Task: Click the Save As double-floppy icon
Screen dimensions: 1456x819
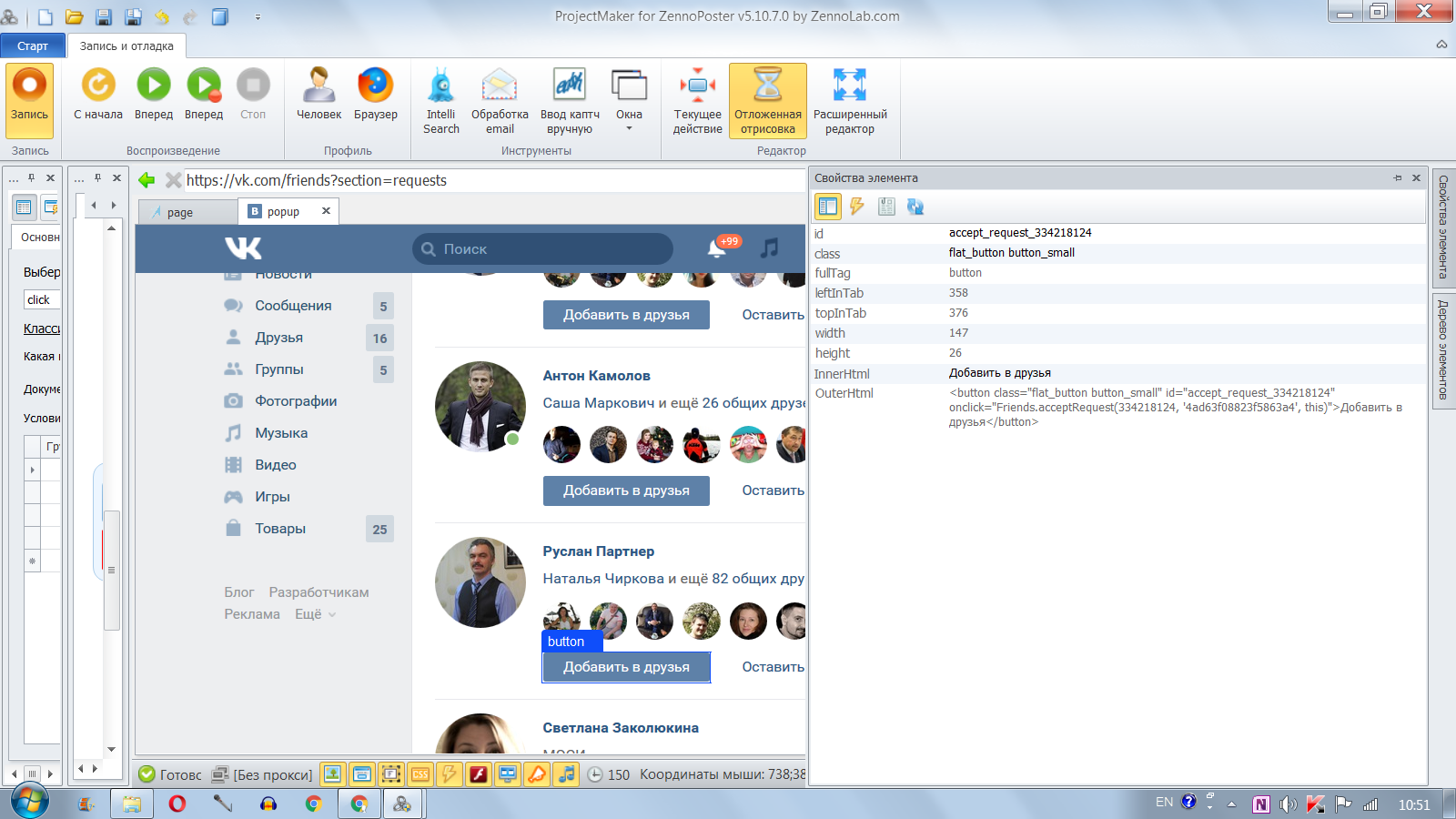Action: click(133, 16)
